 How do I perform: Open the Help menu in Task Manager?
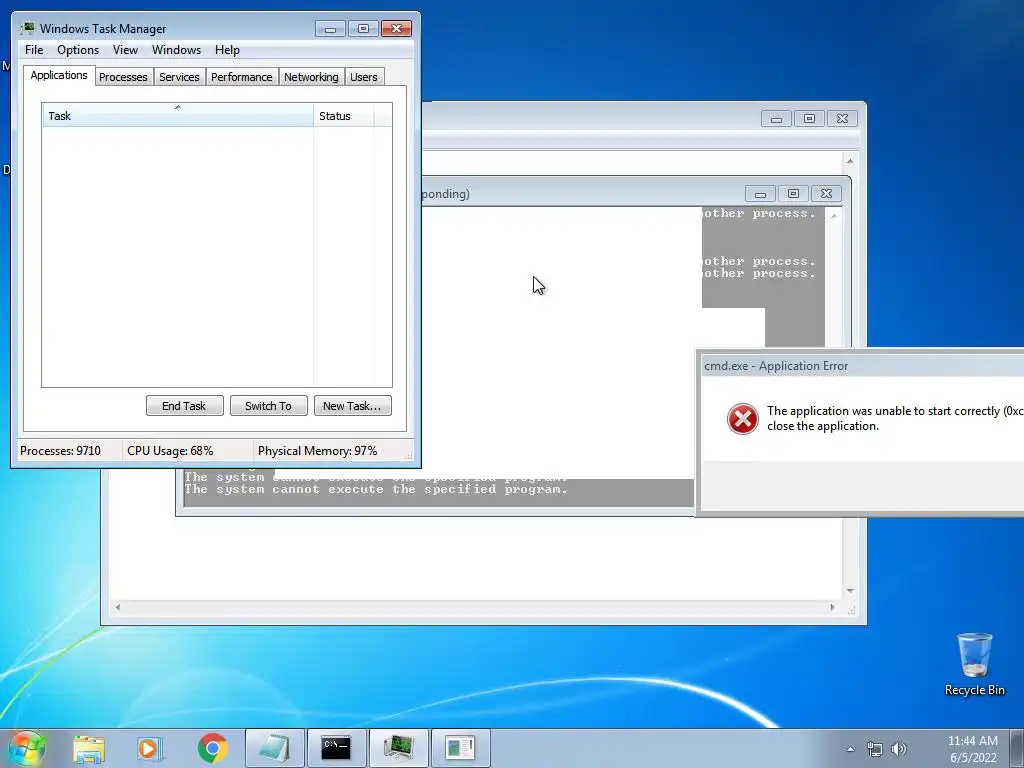[227, 50]
